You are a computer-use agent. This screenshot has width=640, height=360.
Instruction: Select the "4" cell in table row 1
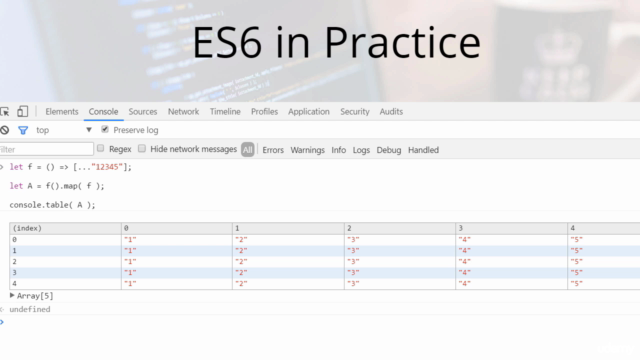511,251
